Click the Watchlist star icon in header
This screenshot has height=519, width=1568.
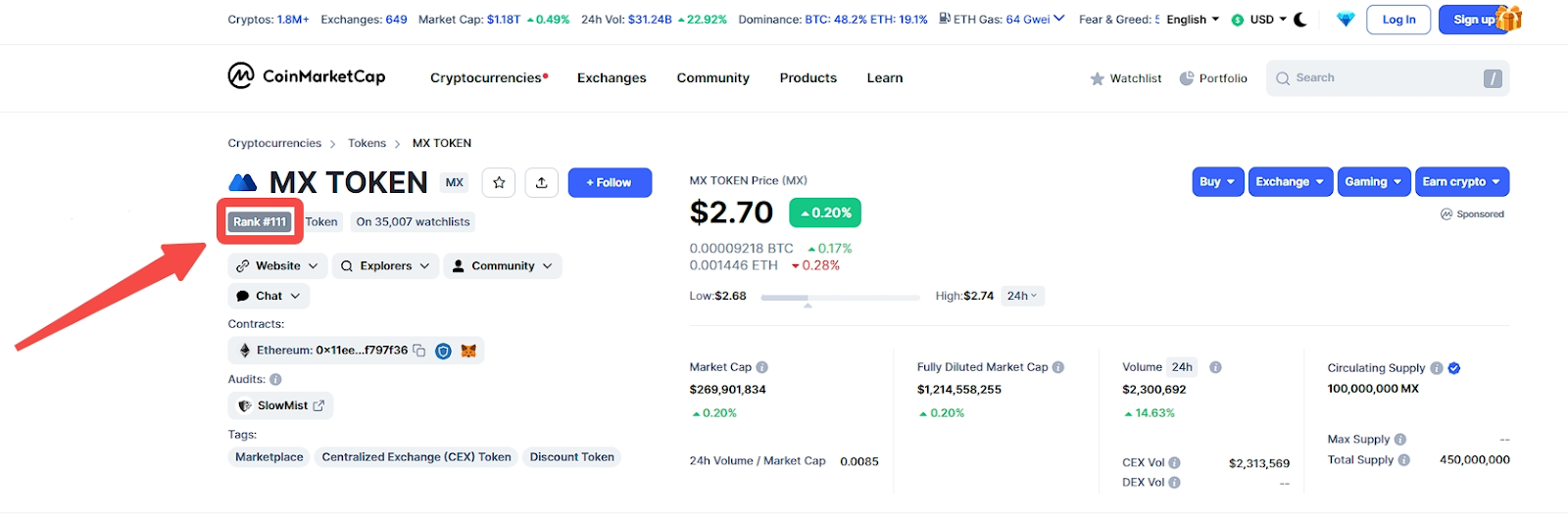click(x=1098, y=78)
